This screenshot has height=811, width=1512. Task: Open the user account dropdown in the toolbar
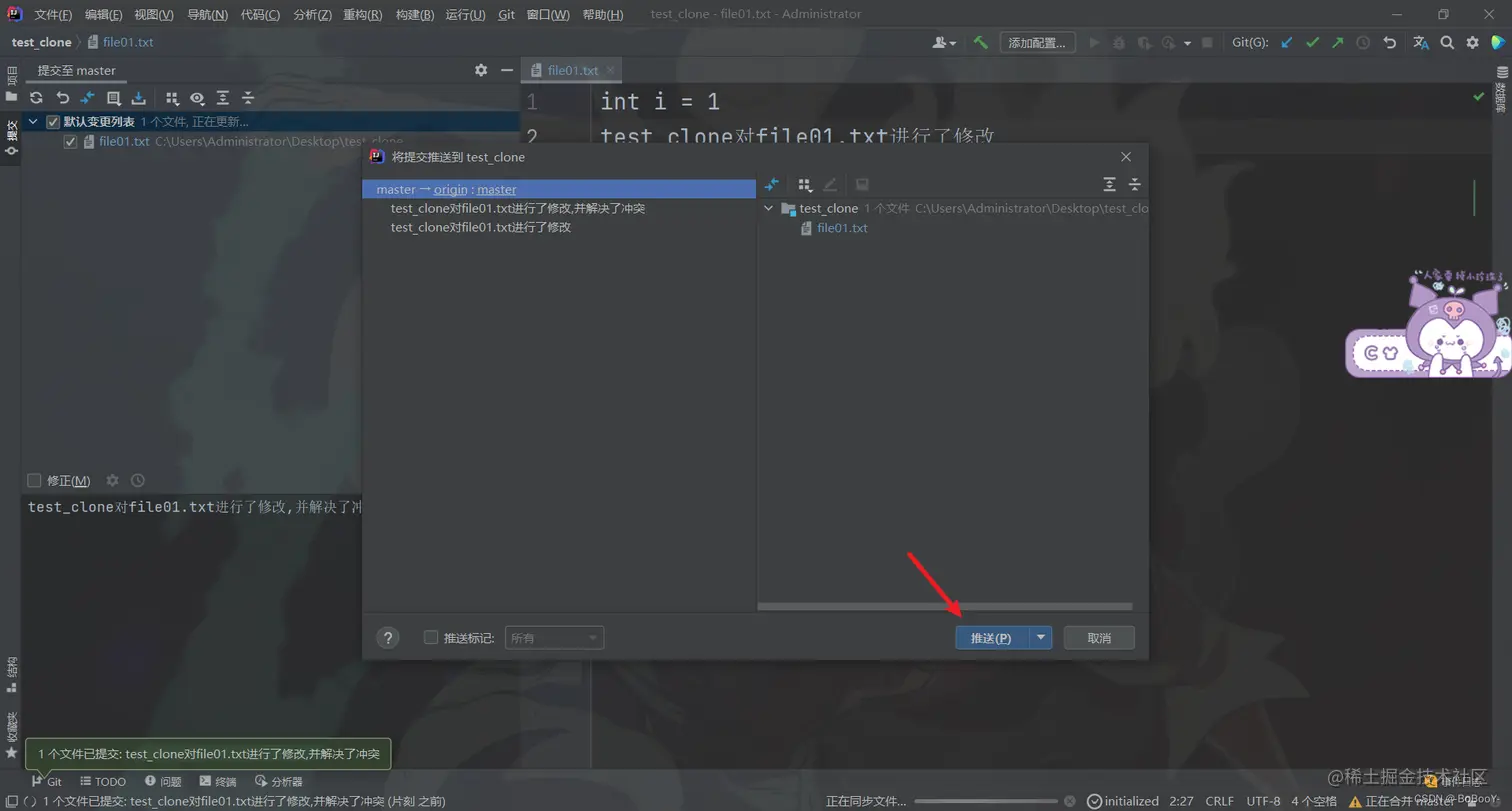[x=944, y=42]
